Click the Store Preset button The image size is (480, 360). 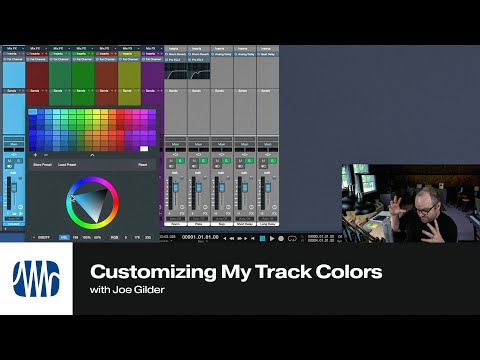pyautogui.click(x=43, y=165)
